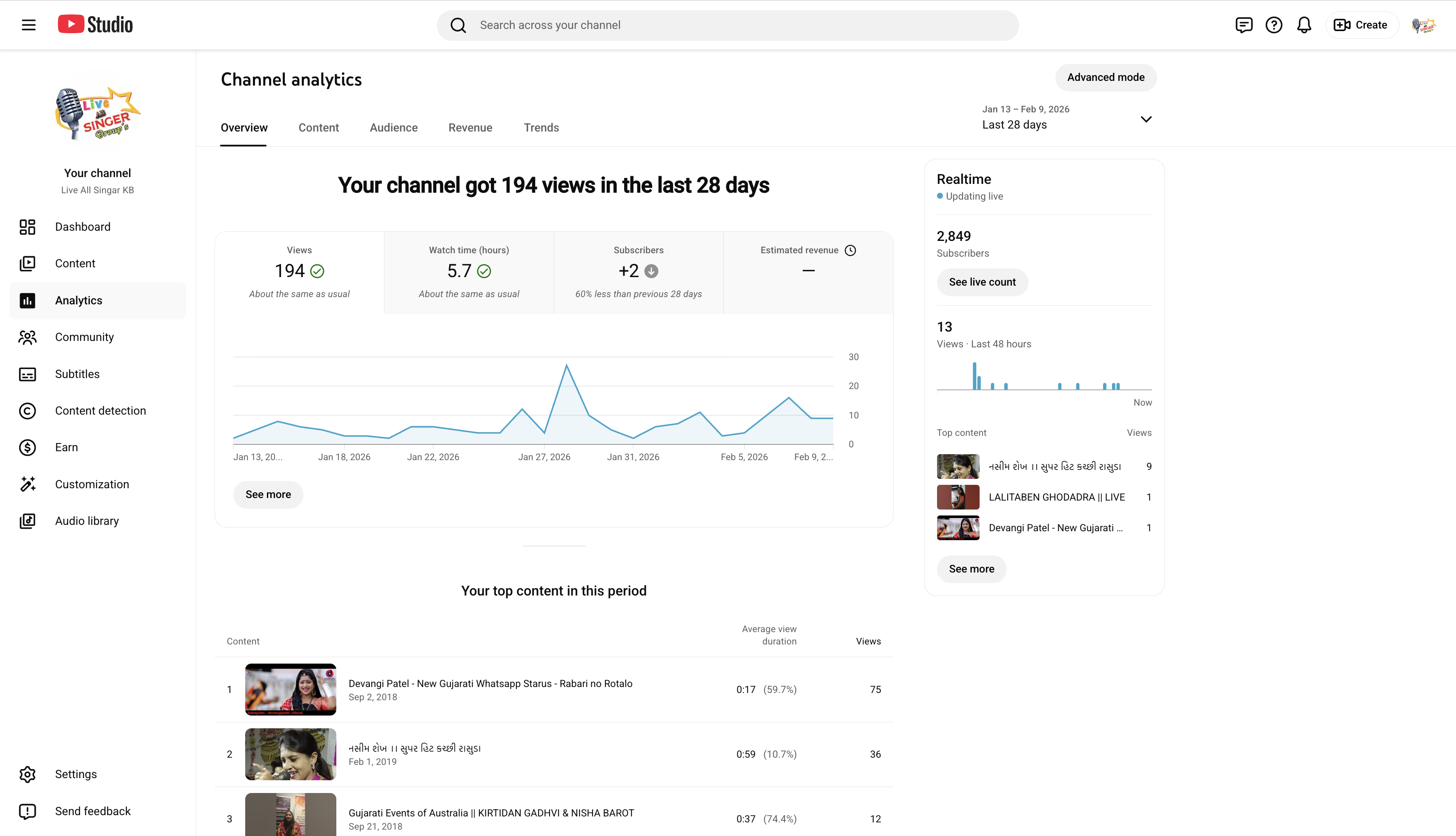
Task: Click the Advanced mode button
Action: pos(1106,77)
